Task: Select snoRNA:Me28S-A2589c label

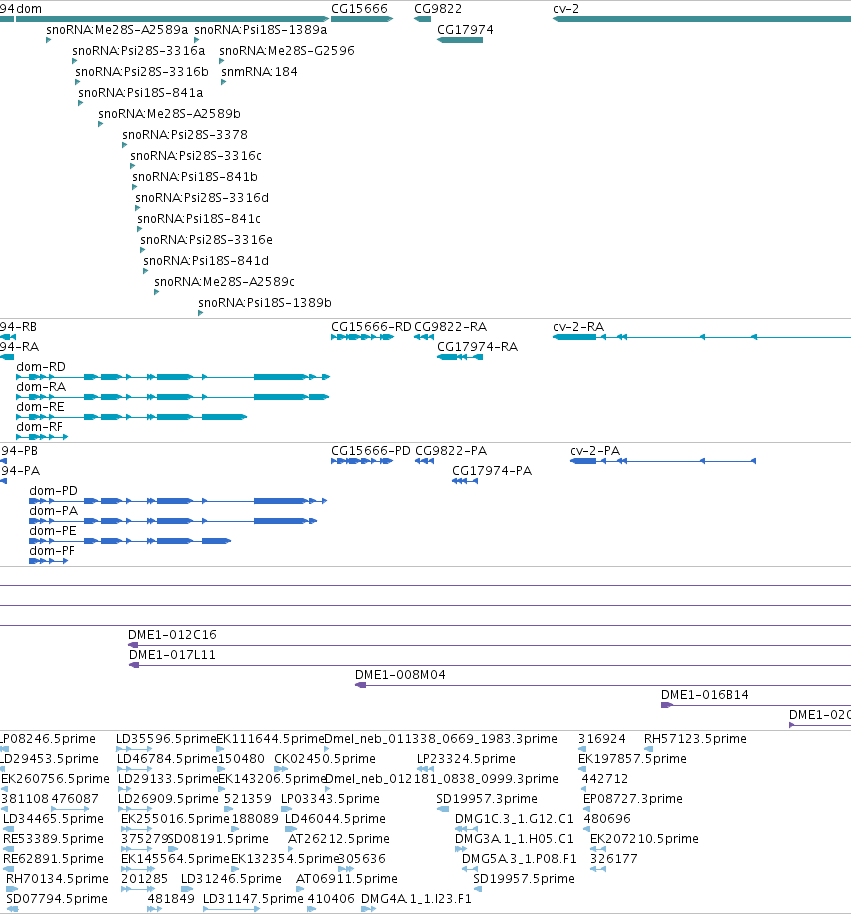Action: tap(224, 282)
